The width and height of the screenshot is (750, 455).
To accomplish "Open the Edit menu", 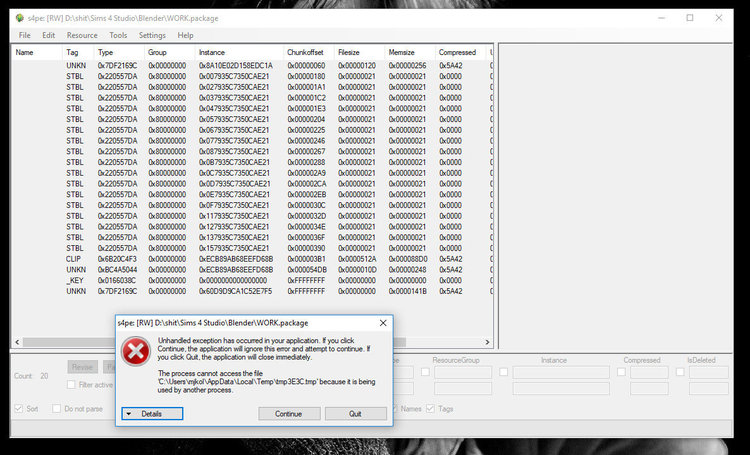I will click(x=48, y=35).
